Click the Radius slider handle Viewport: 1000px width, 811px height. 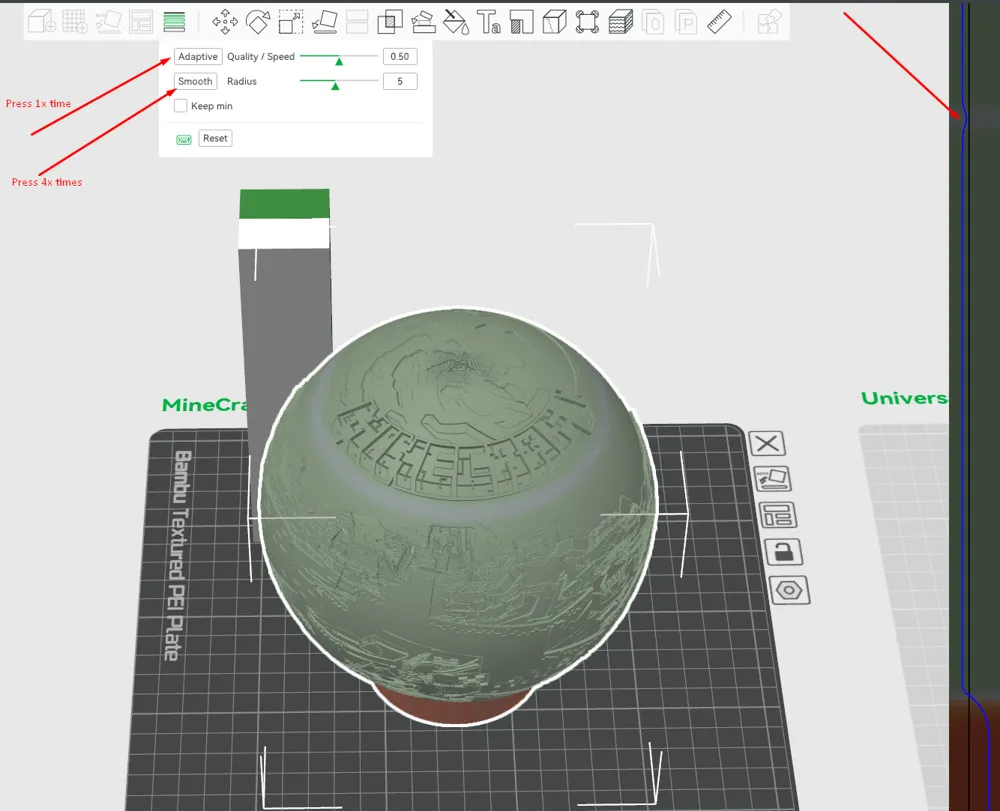tap(335, 85)
